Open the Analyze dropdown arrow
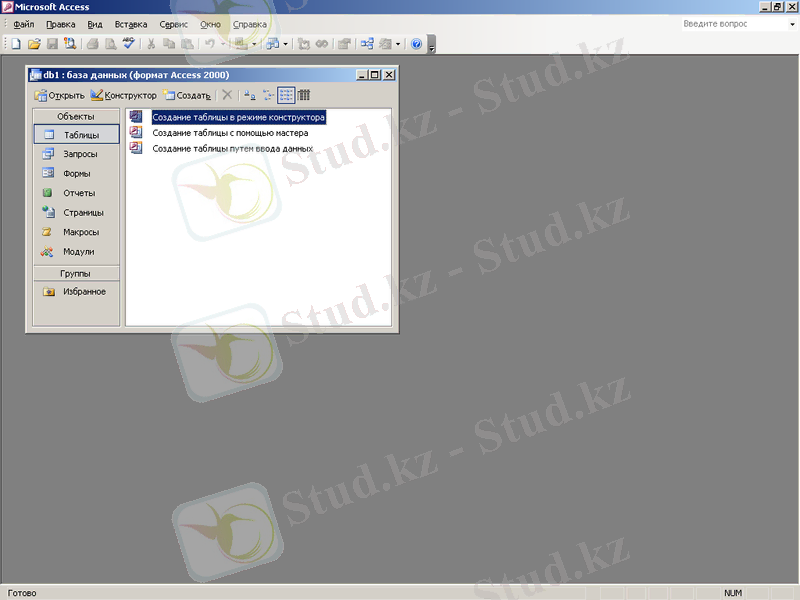Viewport: 800px width, 600px height. tap(285, 44)
